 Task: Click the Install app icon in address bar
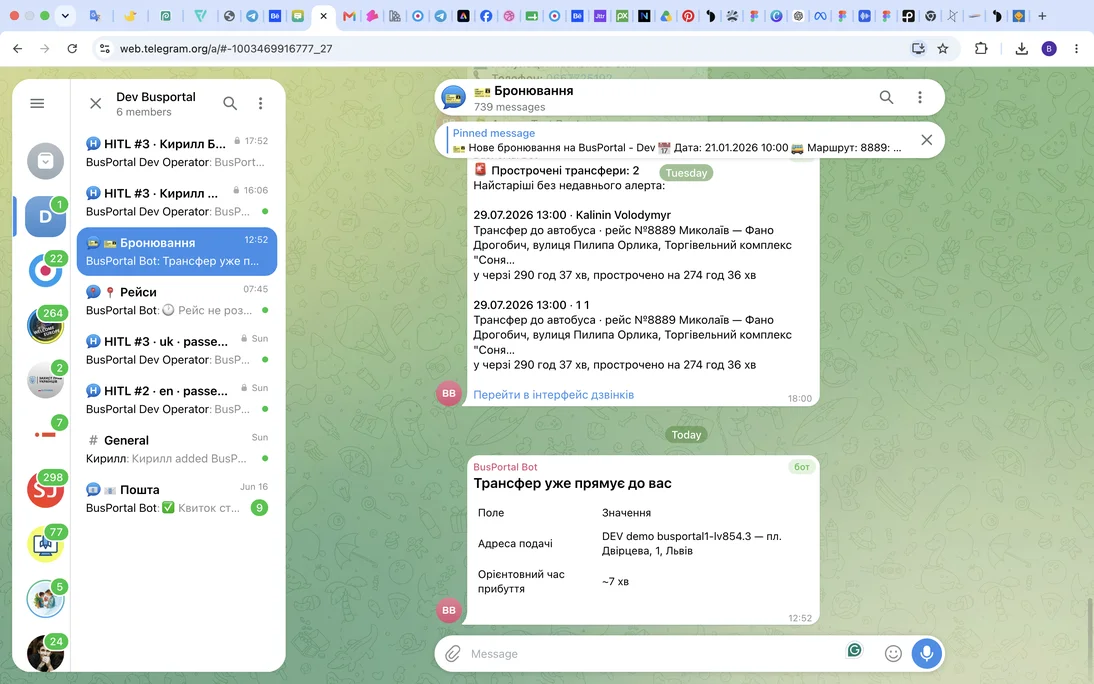(x=918, y=48)
